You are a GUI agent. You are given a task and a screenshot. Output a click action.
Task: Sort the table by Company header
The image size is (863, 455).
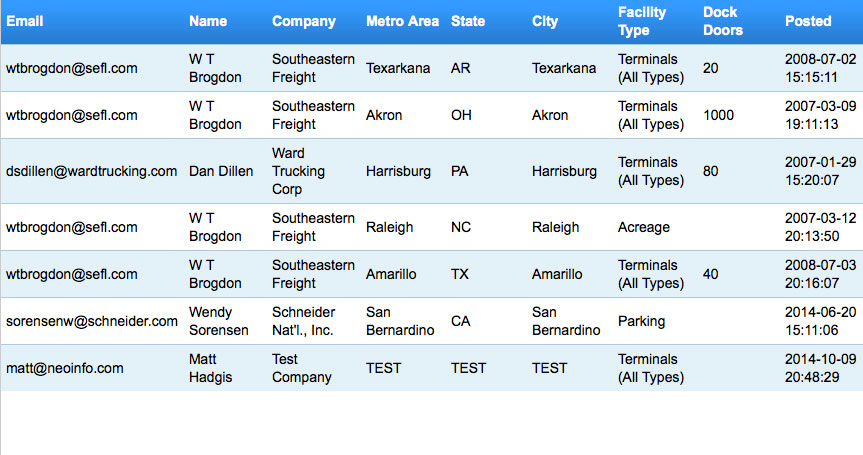coord(304,21)
